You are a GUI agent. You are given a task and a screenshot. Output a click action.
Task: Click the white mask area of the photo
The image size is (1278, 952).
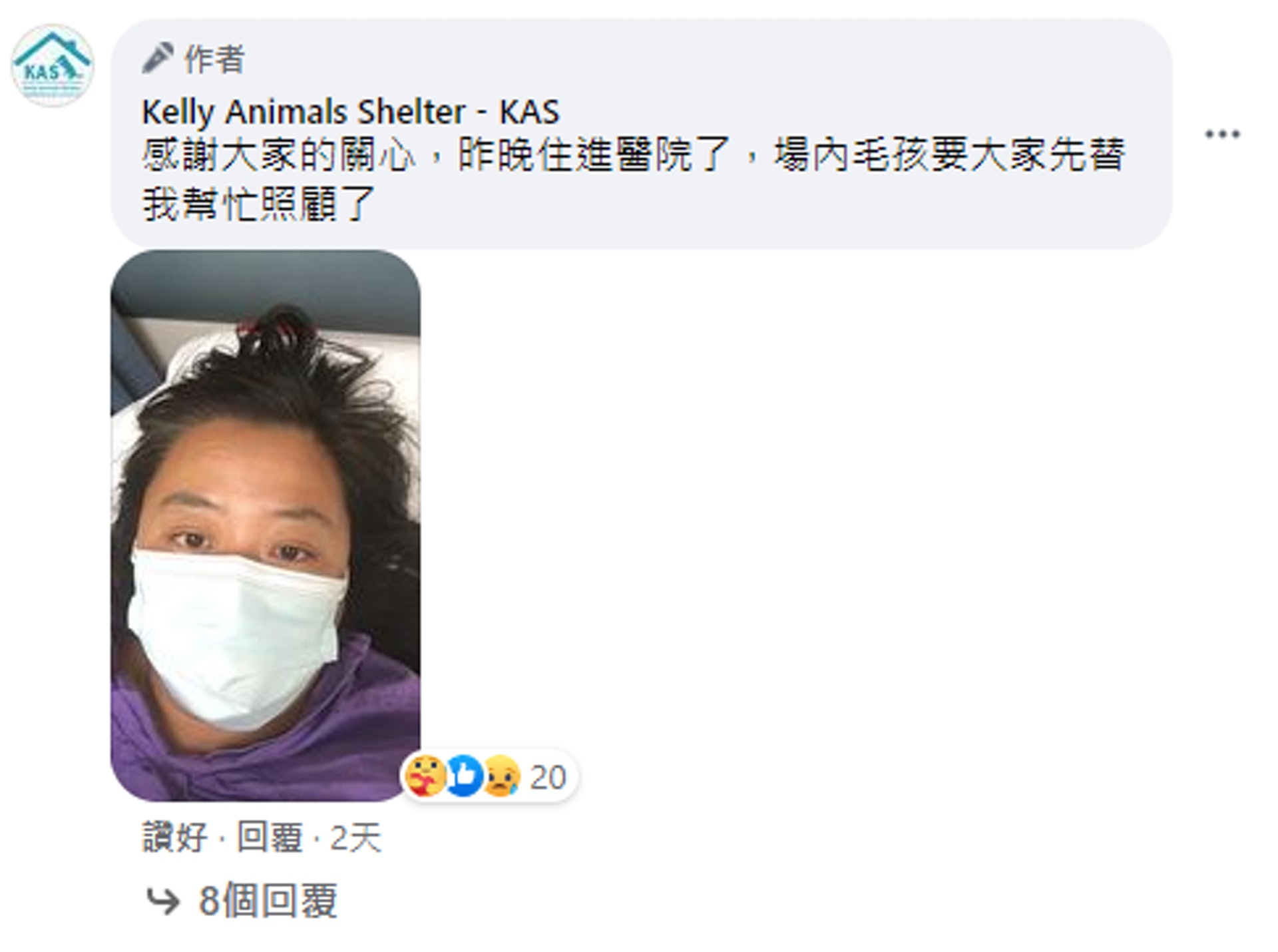coord(236,636)
